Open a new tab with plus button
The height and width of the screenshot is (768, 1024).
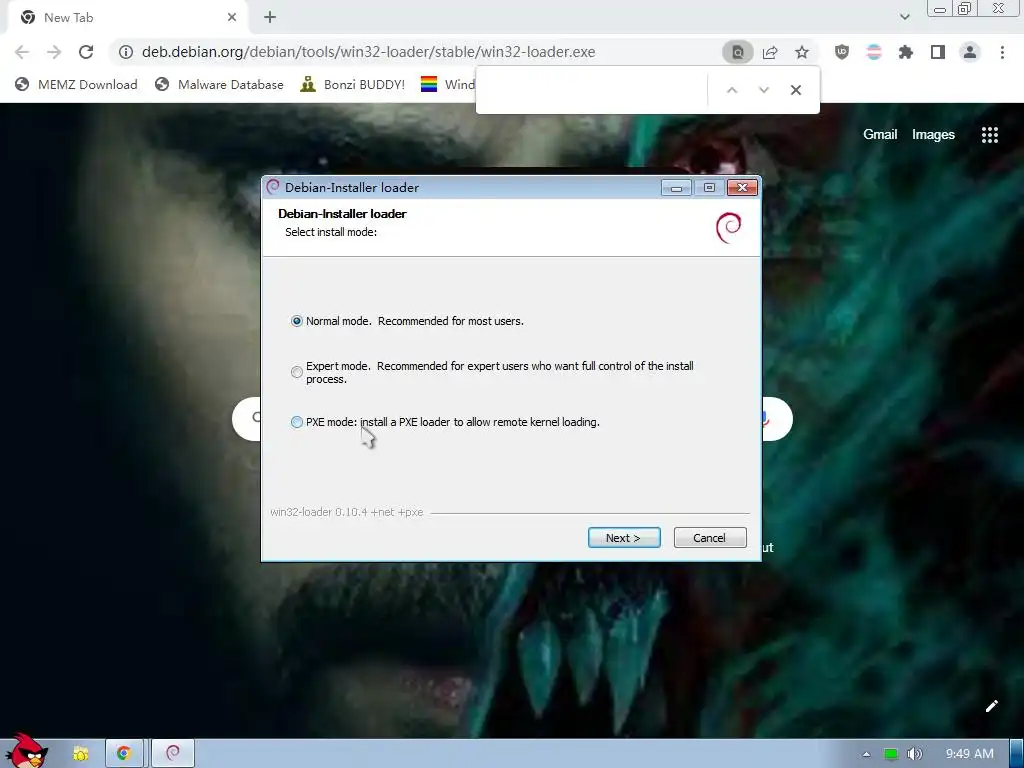pyautogui.click(x=270, y=18)
